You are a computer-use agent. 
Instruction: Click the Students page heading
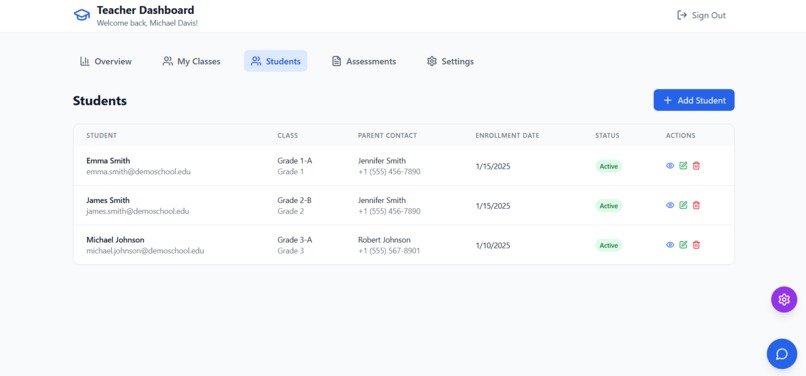(x=100, y=101)
